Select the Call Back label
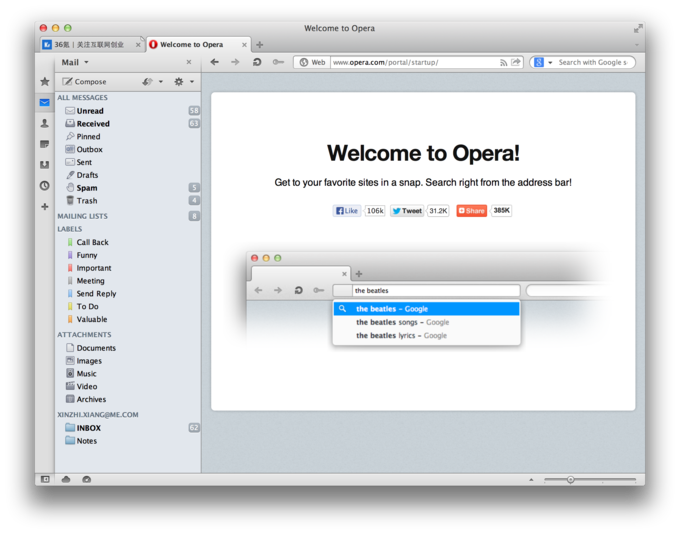 [128, 242]
